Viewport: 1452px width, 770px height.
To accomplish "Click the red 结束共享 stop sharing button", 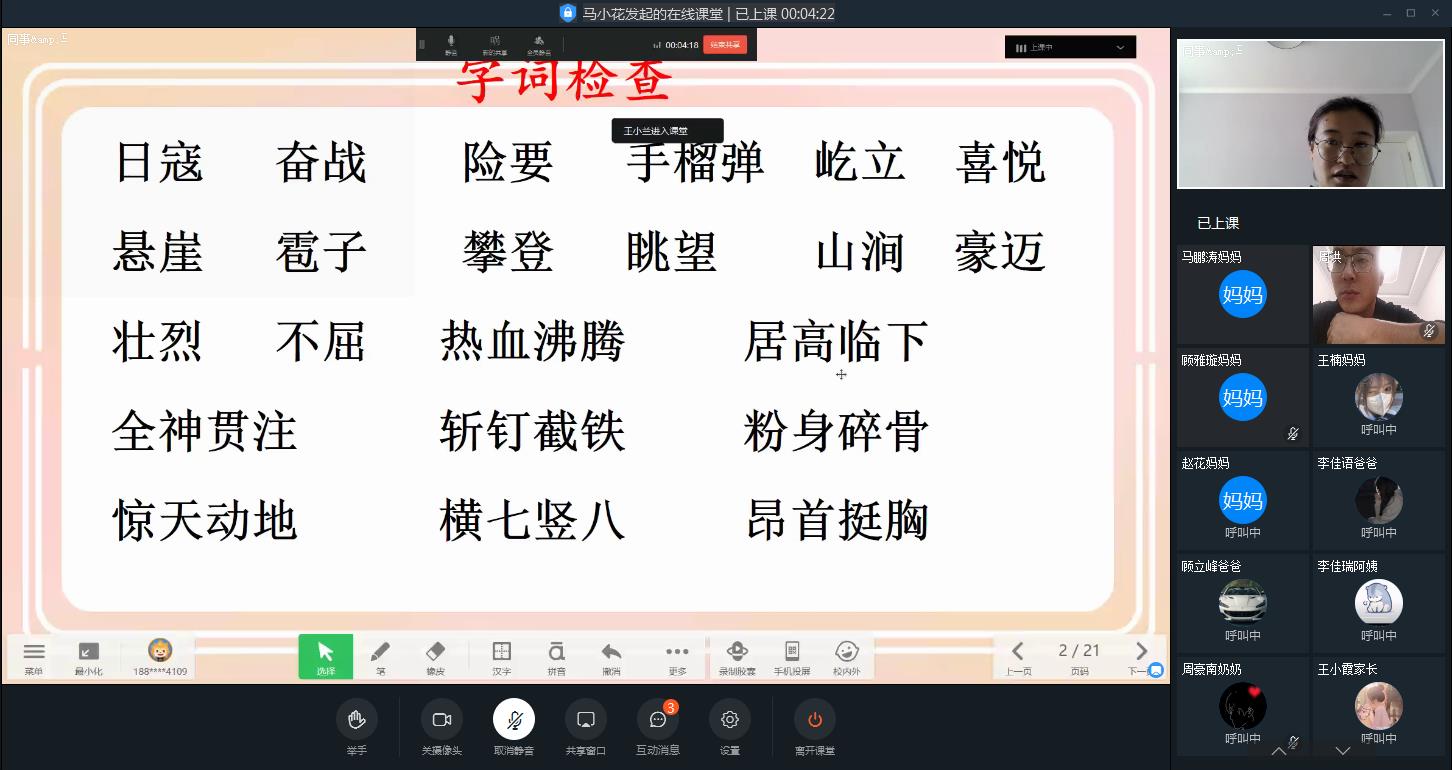I will 725,45.
